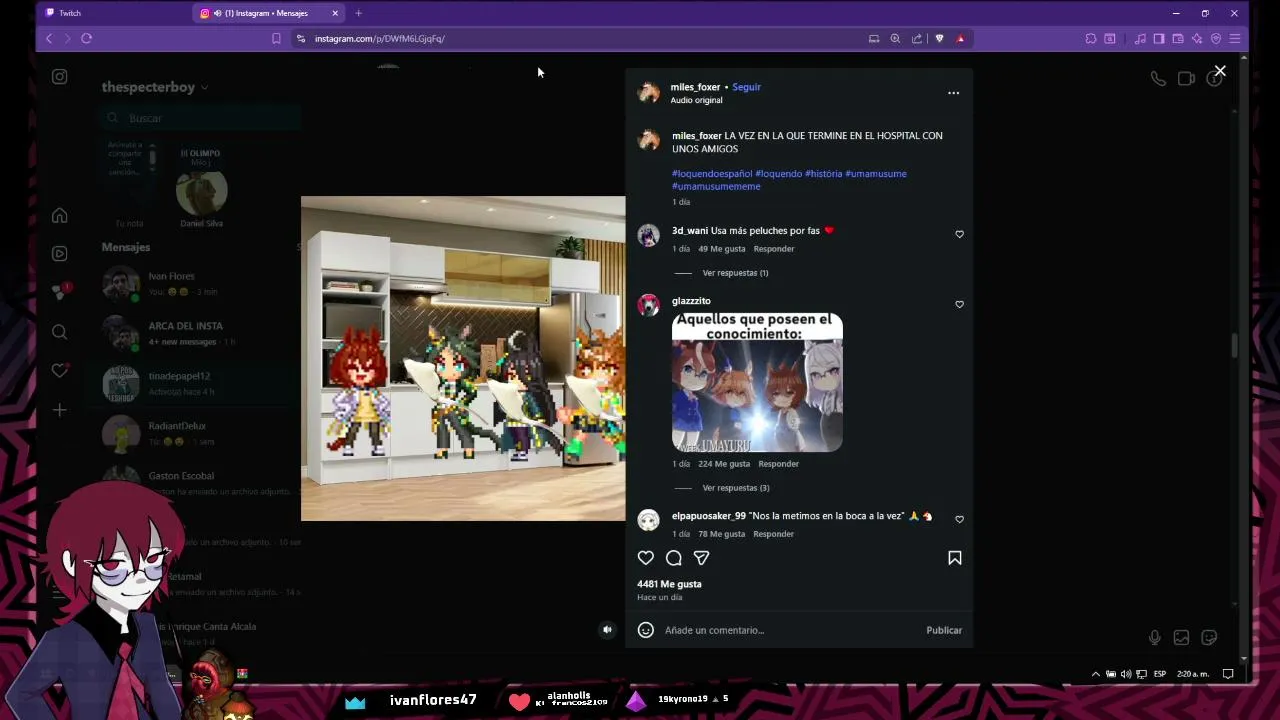Go to Instagram Home in sidebar
The width and height of the screenshot is (1280, 720).
pos(60,216)
